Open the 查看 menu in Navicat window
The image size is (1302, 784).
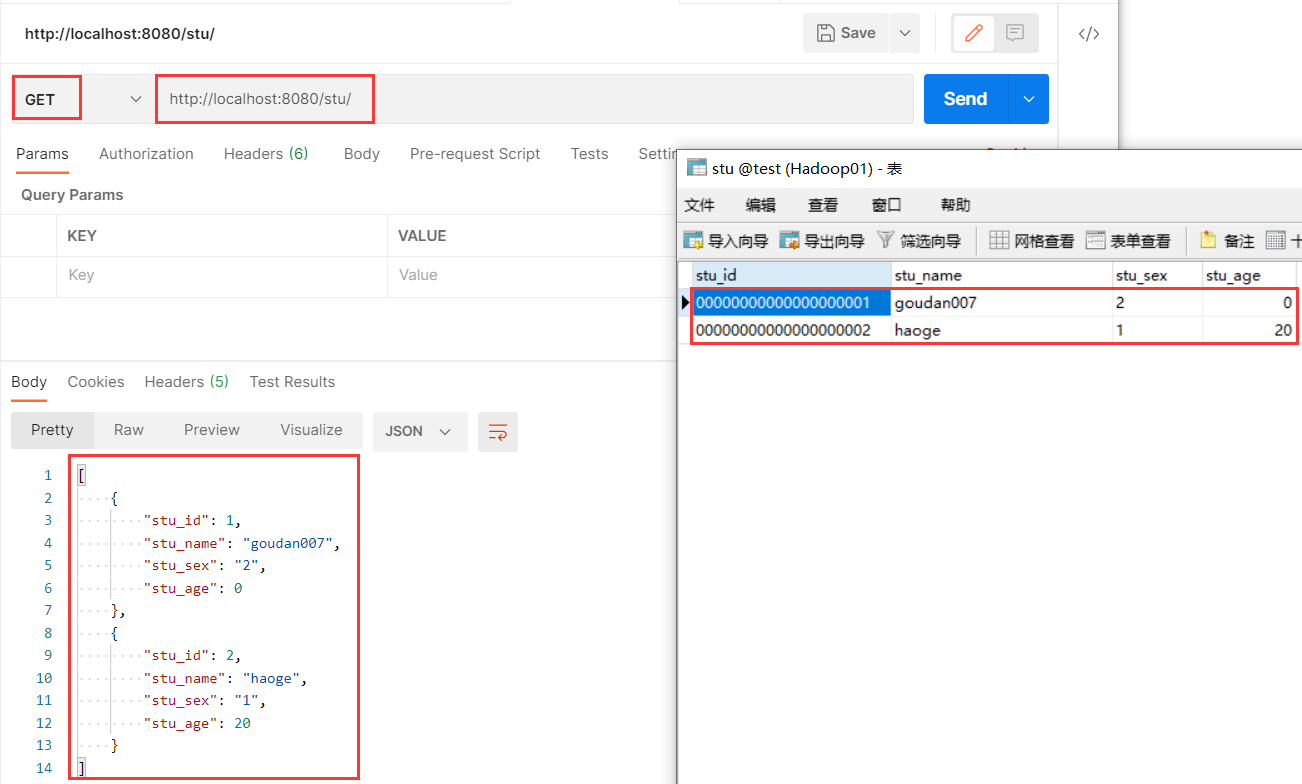coord(823,205)
